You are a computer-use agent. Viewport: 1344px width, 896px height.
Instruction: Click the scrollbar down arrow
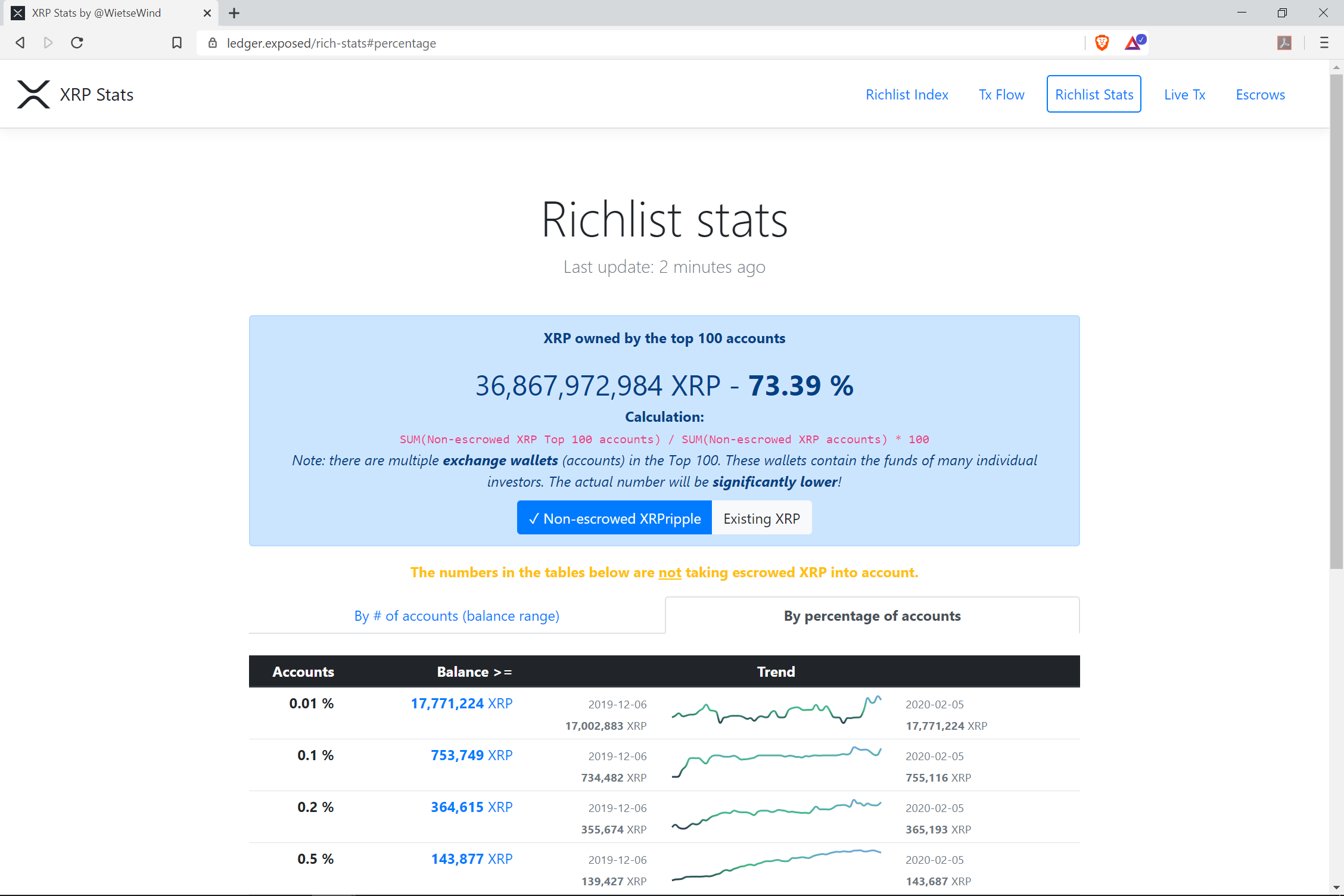[x=1336, y=888]
